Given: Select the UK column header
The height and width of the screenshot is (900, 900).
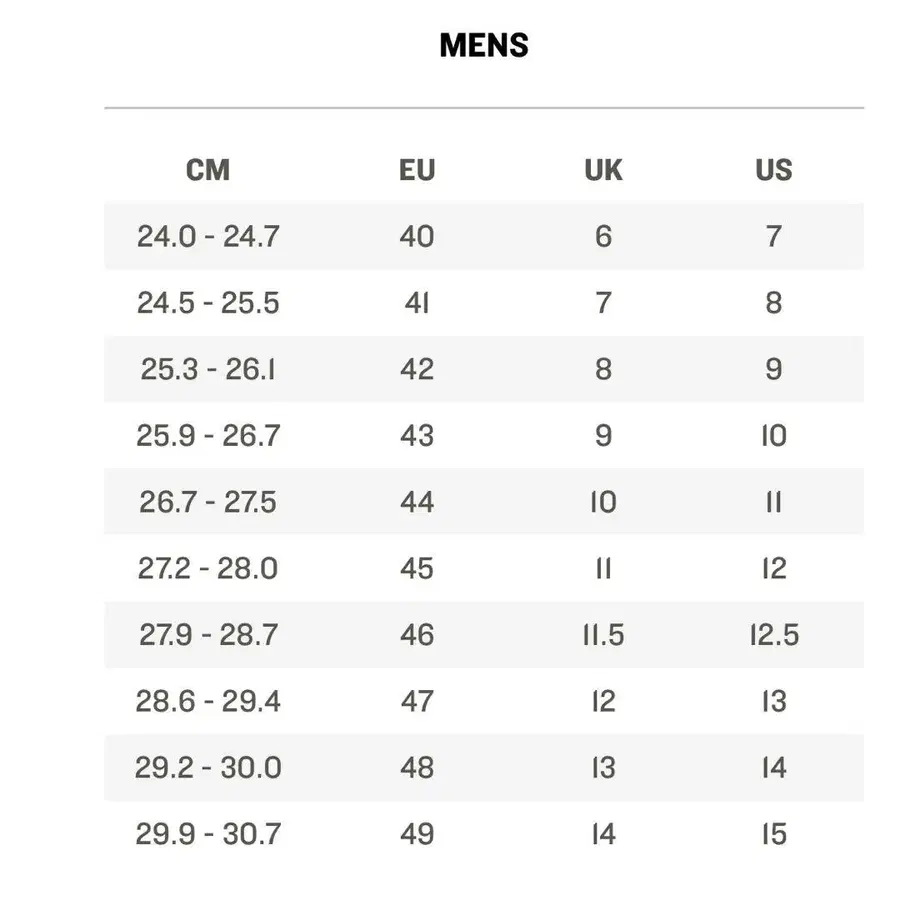Looking at the screenshot, I should click(x=603, y=170).
